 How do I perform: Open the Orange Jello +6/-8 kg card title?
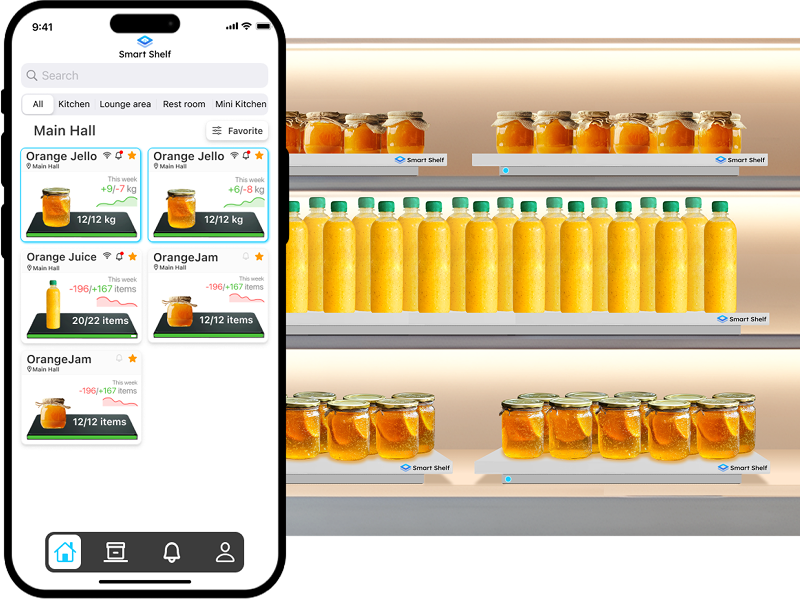(x=189, y=156)
